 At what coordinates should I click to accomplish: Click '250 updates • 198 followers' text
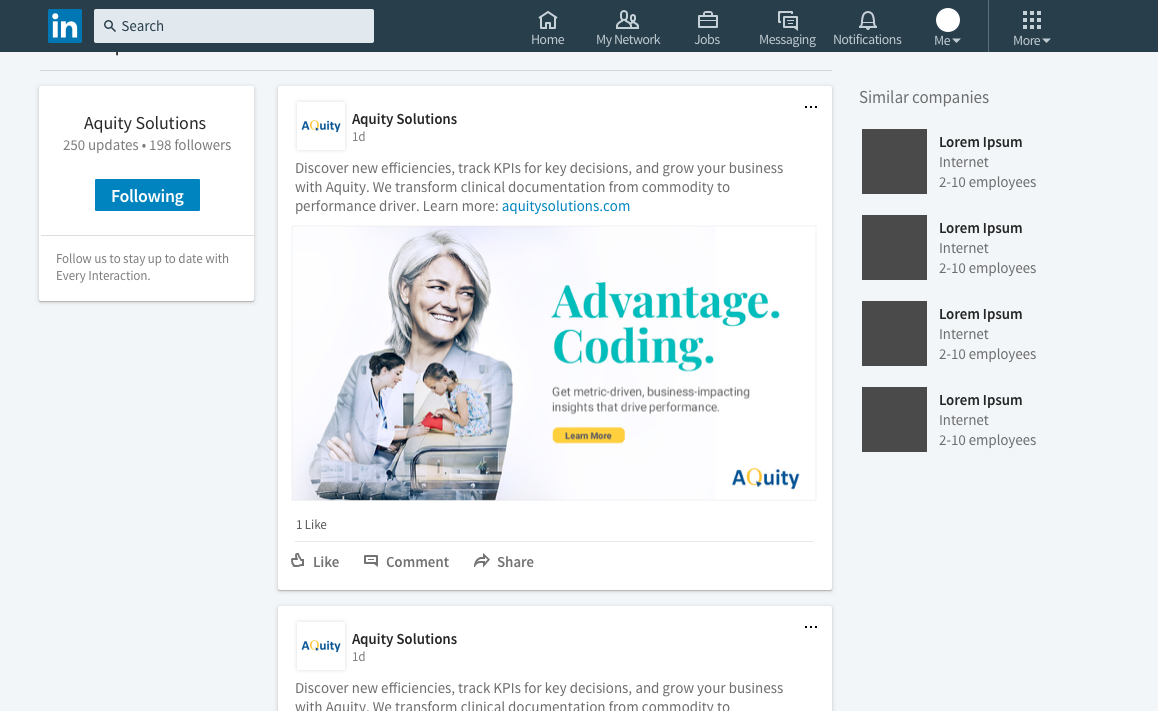pos(147,145)
